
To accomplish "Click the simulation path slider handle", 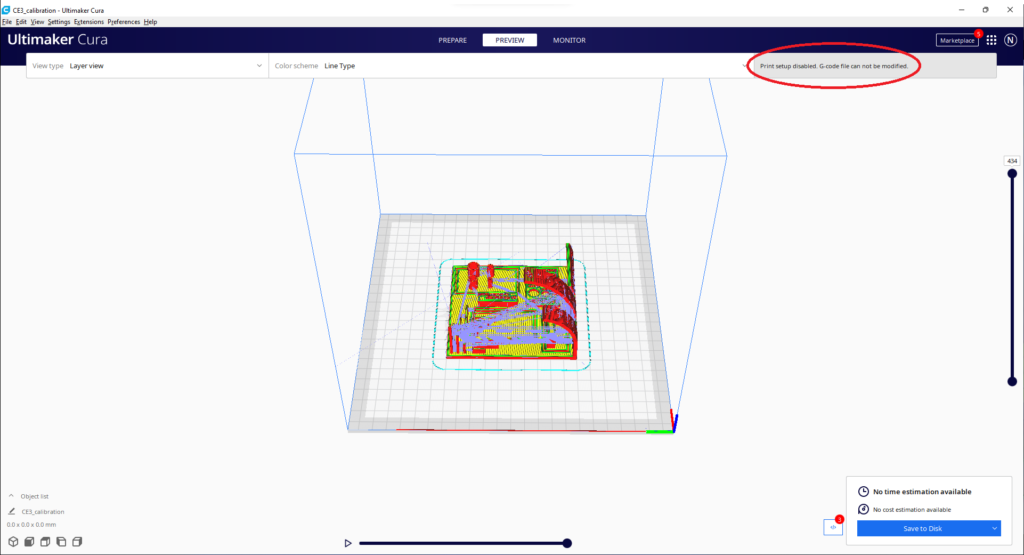I will tap(568, 543).
